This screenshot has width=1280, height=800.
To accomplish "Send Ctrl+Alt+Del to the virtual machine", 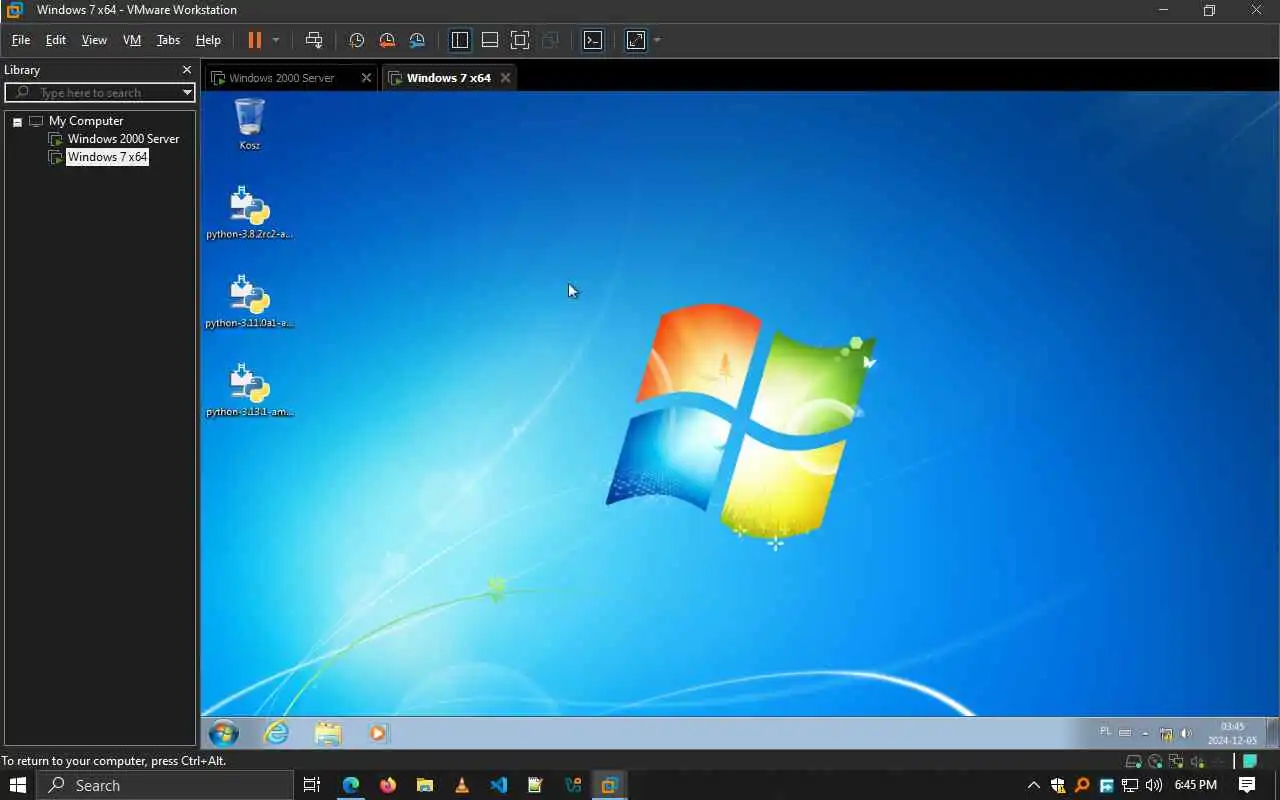I will 314,40.
